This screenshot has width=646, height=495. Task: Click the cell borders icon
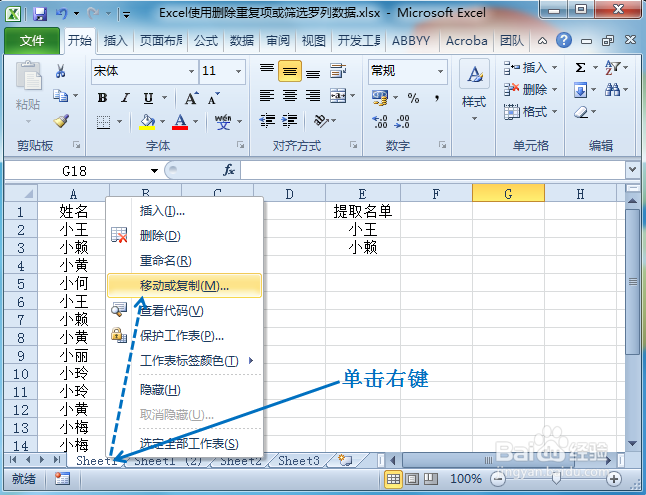103,122
